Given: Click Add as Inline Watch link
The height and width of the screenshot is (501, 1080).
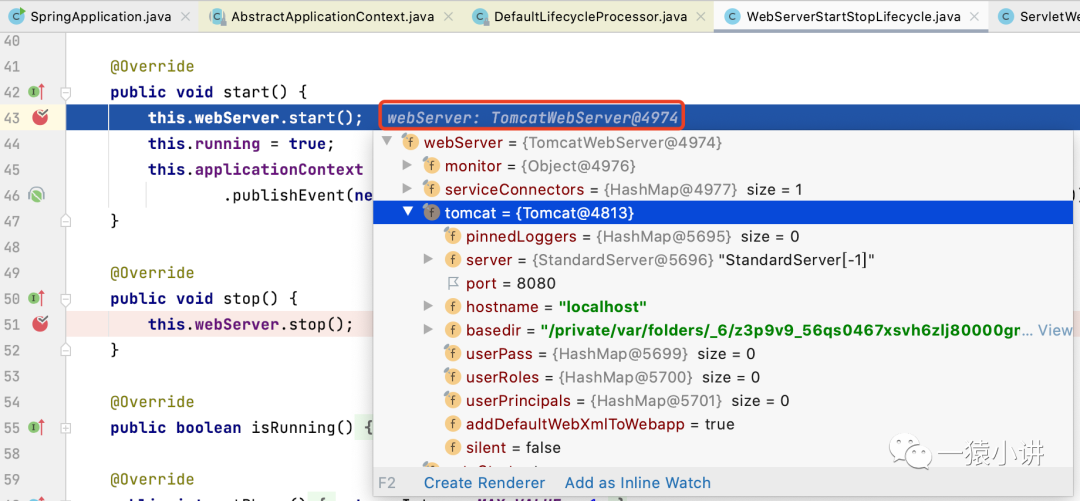Looking at the screenshot, I should pyautogui.click(x=638, y=483).
